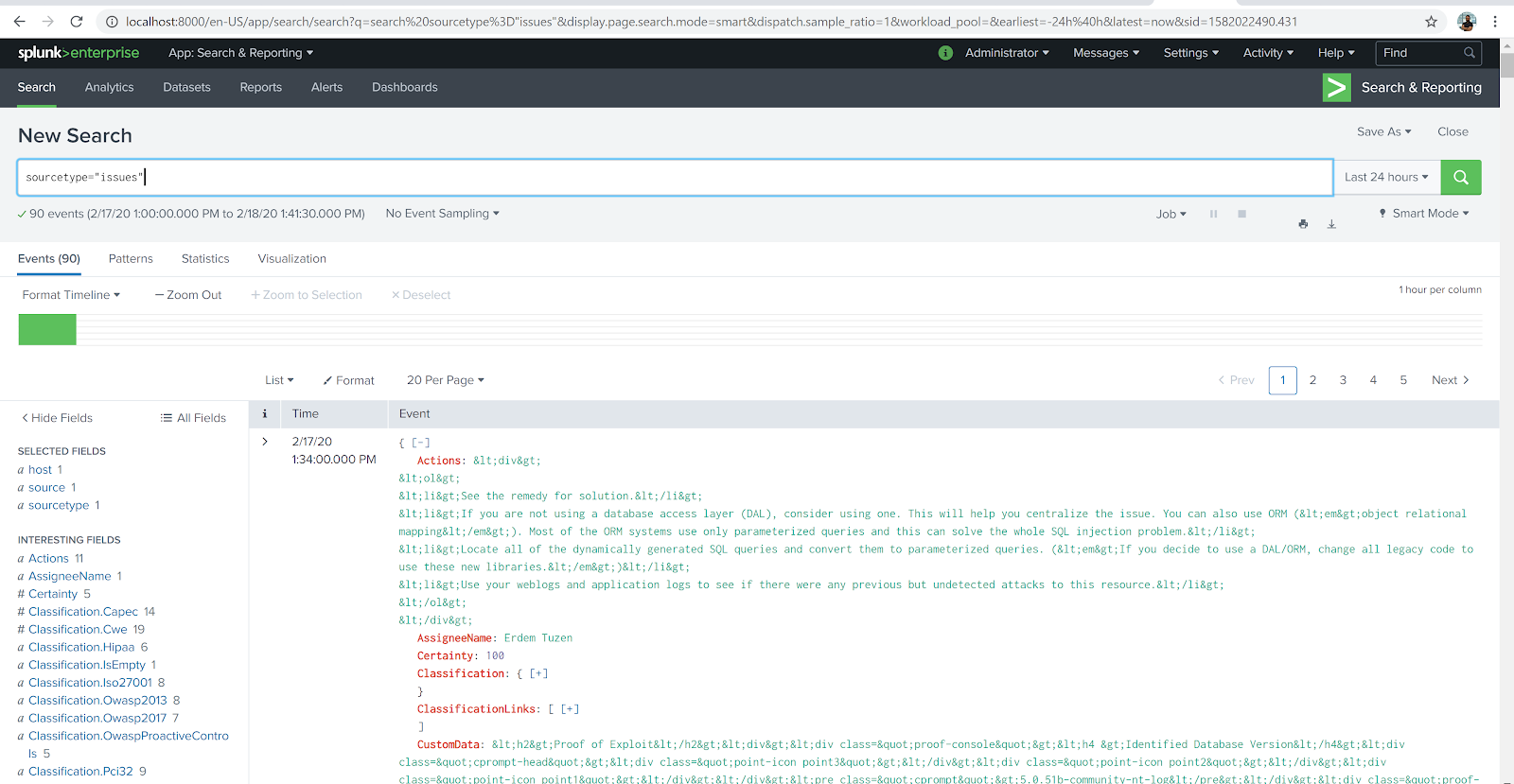Open the Settings dropdown
This screenshot has height=784, width=1514.
coord(1191,53)
